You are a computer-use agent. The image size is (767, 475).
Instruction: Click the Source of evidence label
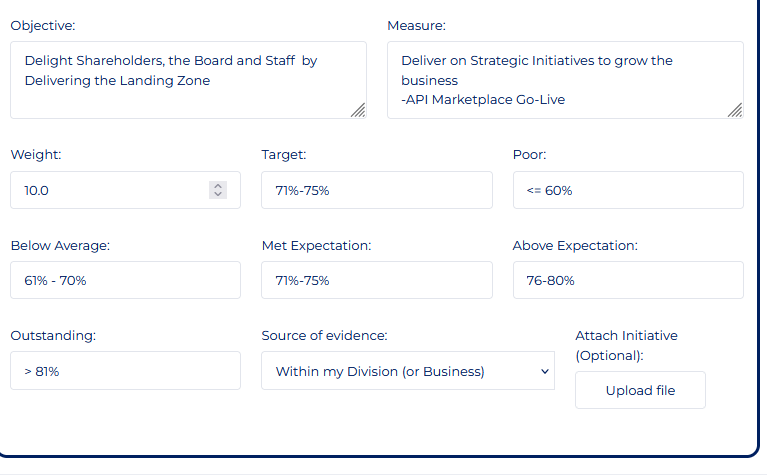pyautogui.click(x=324, y=335)
